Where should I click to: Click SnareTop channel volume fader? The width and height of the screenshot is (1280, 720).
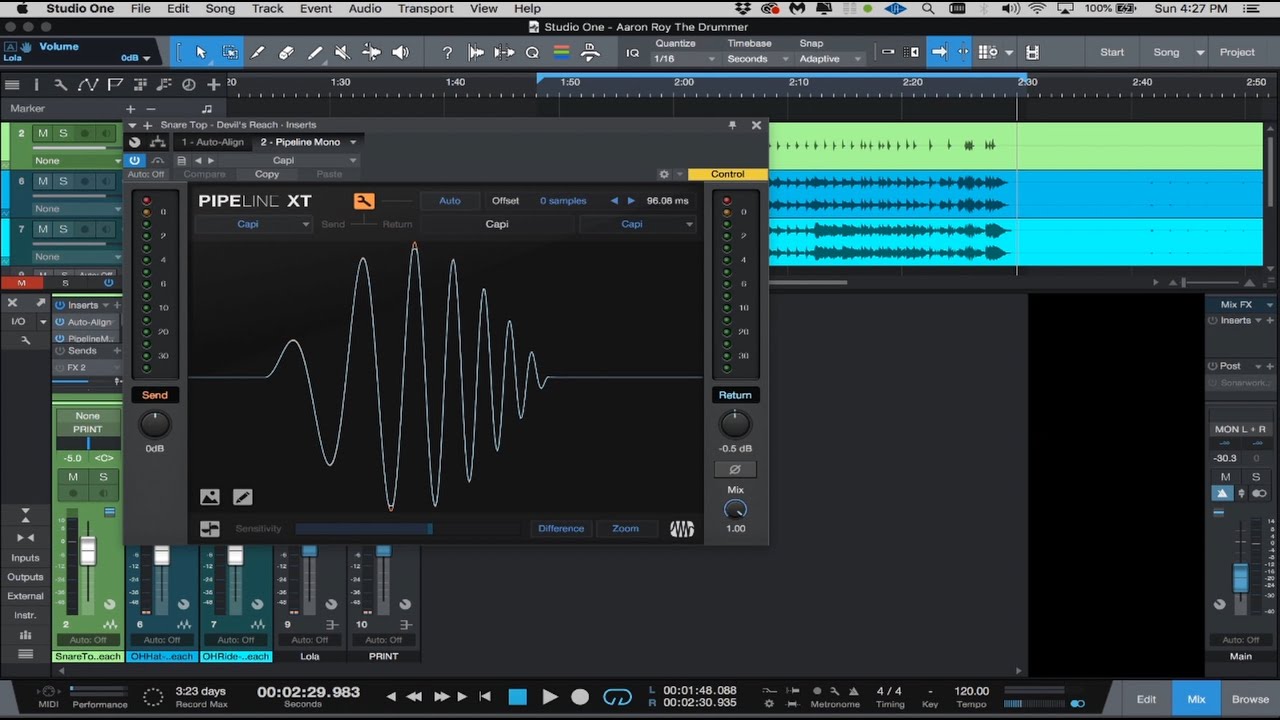88,551
